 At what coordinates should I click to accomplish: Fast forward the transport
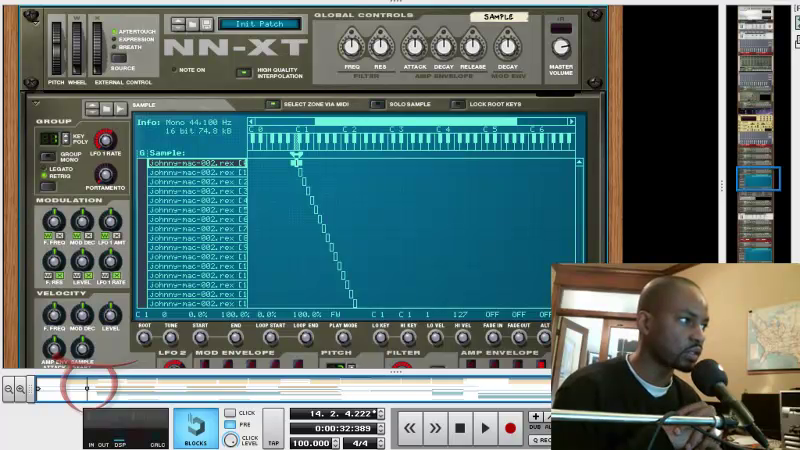pos(435,429)
